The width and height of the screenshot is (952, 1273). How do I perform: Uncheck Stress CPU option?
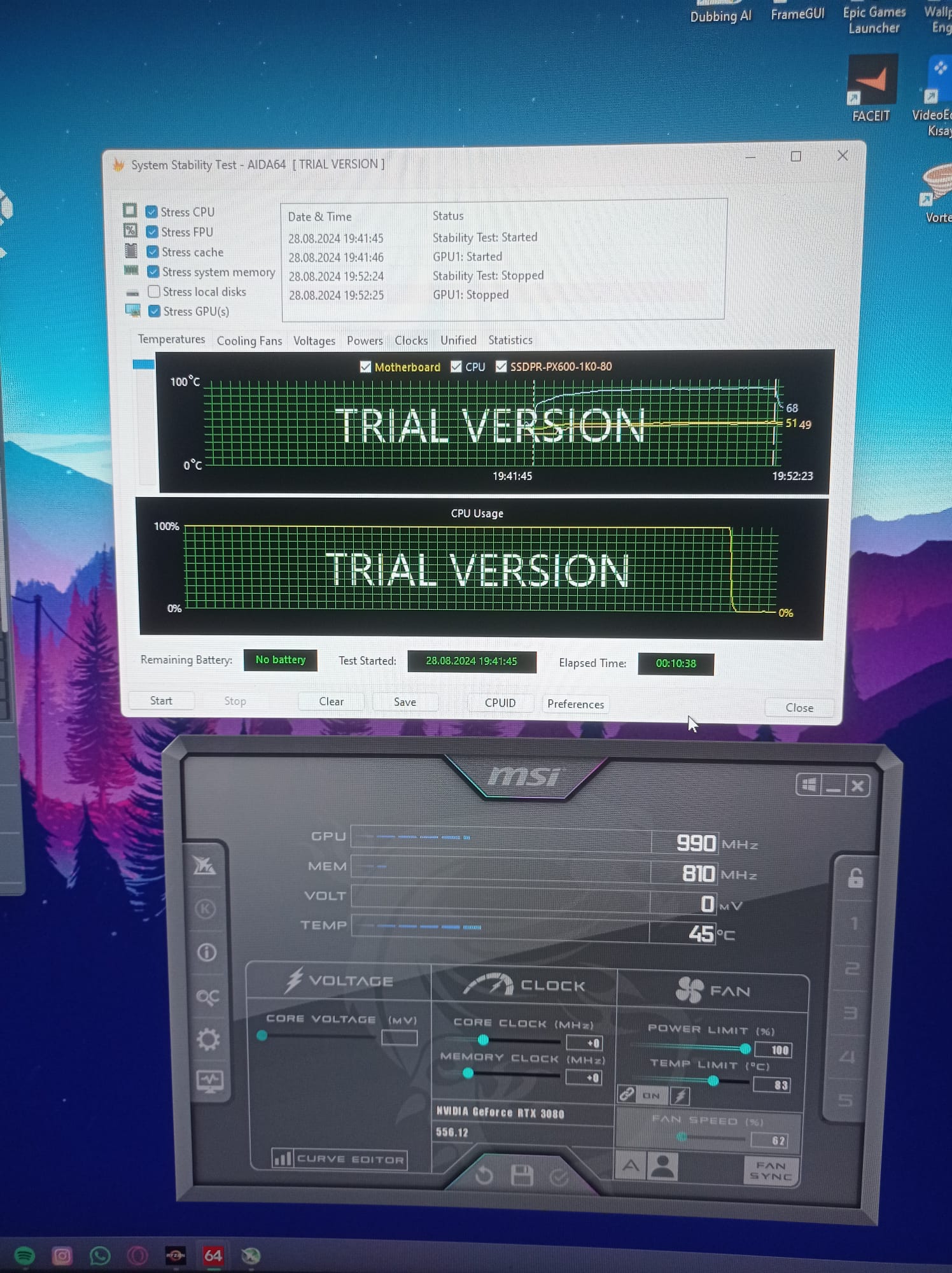pos(151,212)
